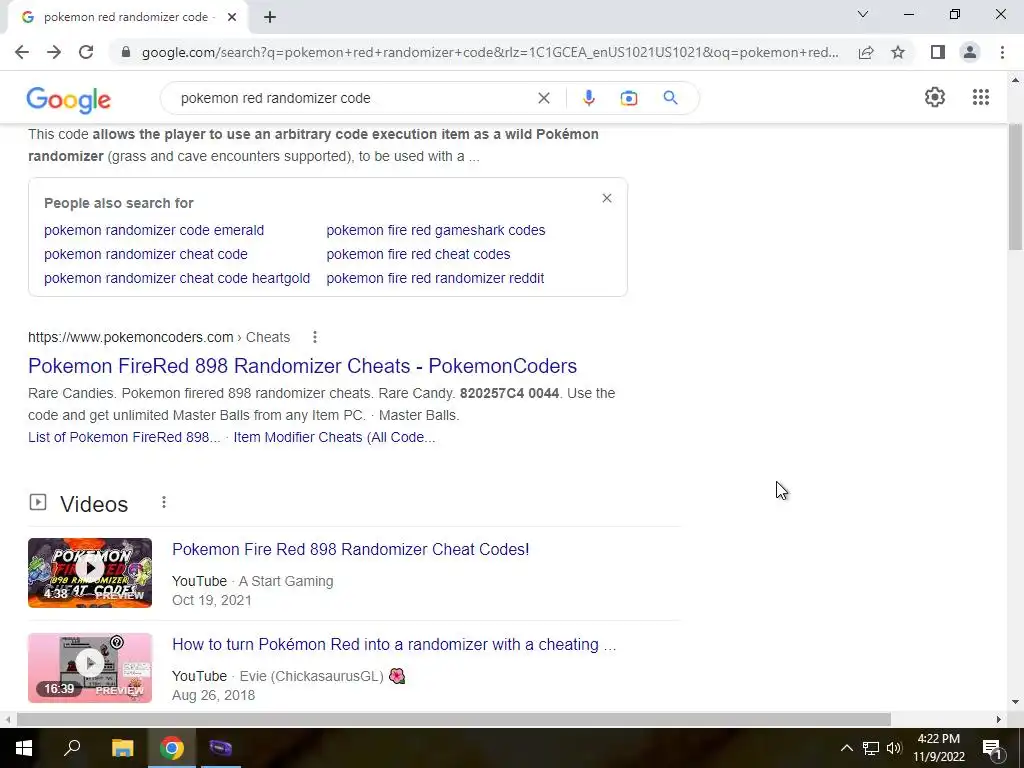Open Windows taskbar search

pyautogui.click(x=72, y=748)
